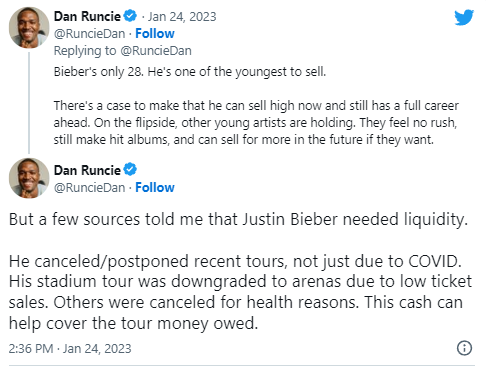486x369 pixels.
Task: Click the thread connector line between tweets
Action: [29, 103]
